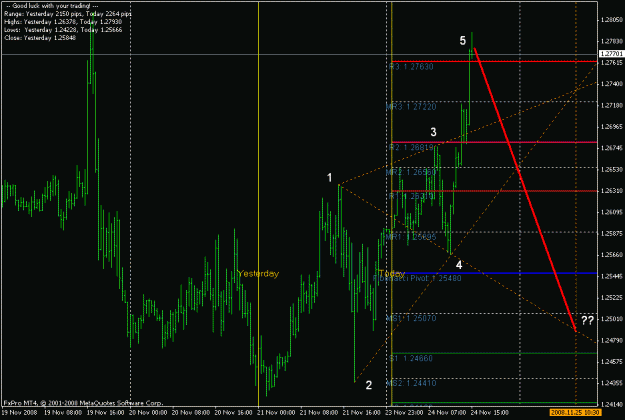Select wave label 3 above R2 line
This screenshot has width=625, height=420.
click(433, 132)
